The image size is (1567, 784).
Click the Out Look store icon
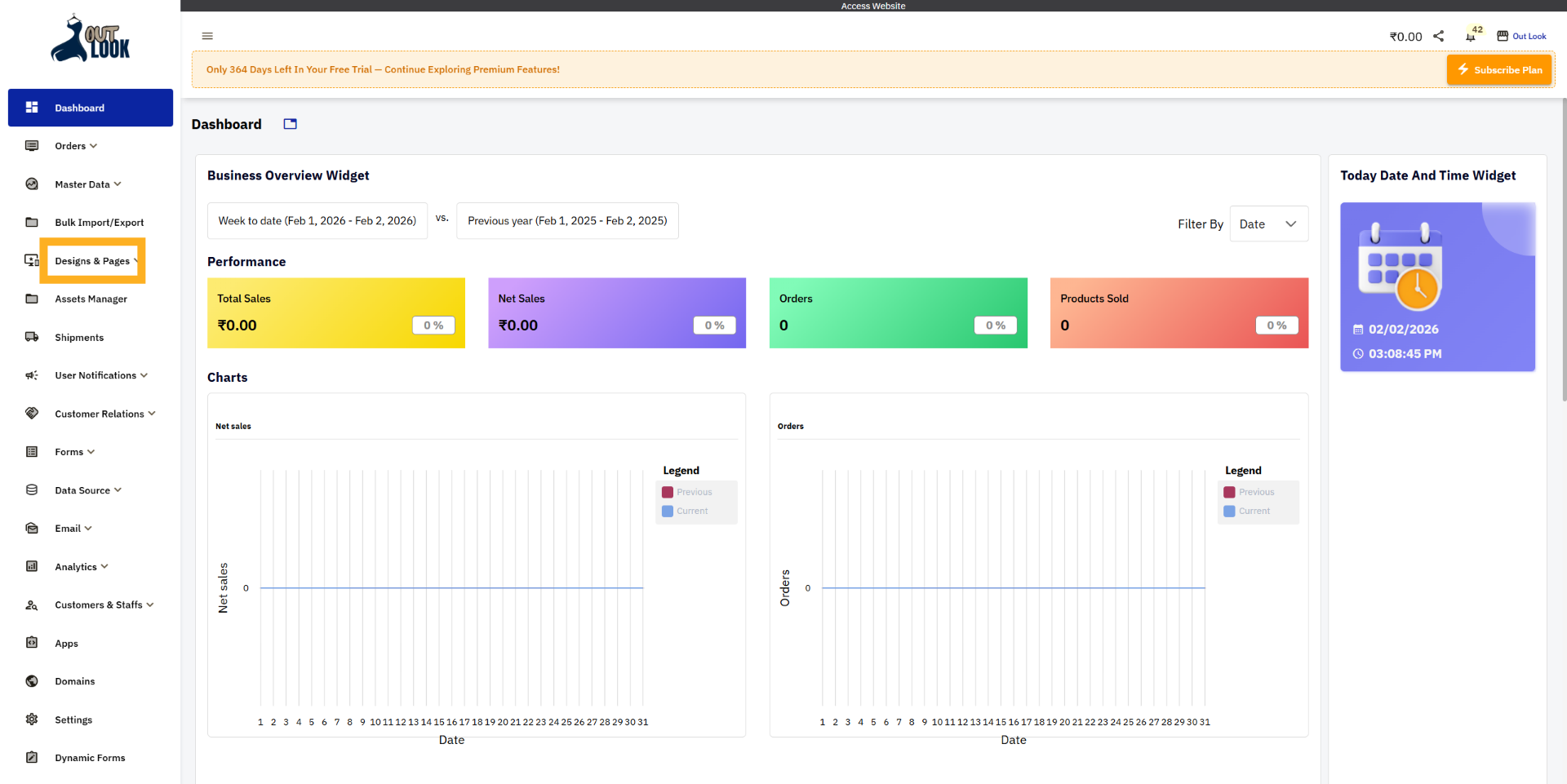coord(1503,36)
